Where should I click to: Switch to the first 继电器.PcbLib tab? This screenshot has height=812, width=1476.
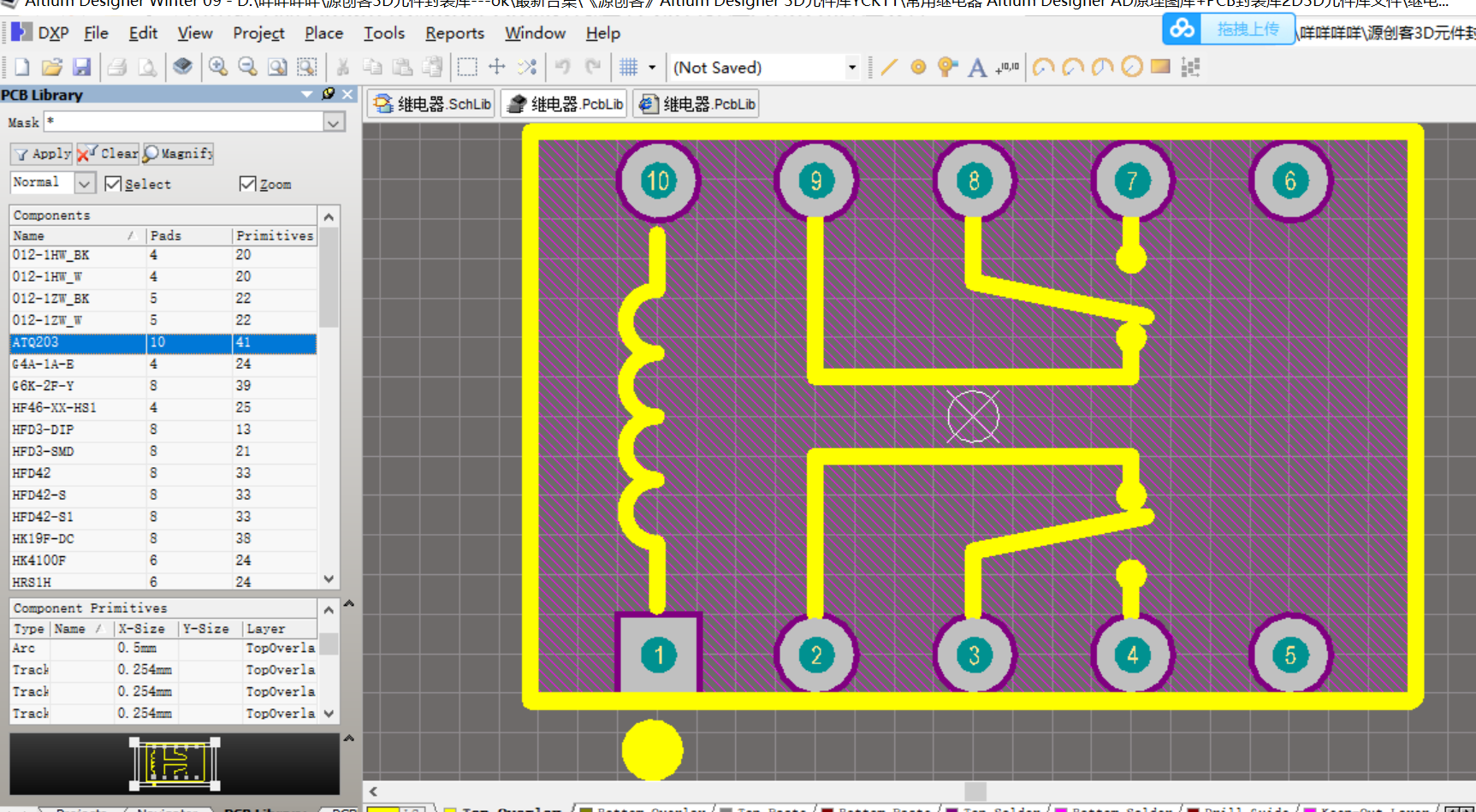pos(565,104)
